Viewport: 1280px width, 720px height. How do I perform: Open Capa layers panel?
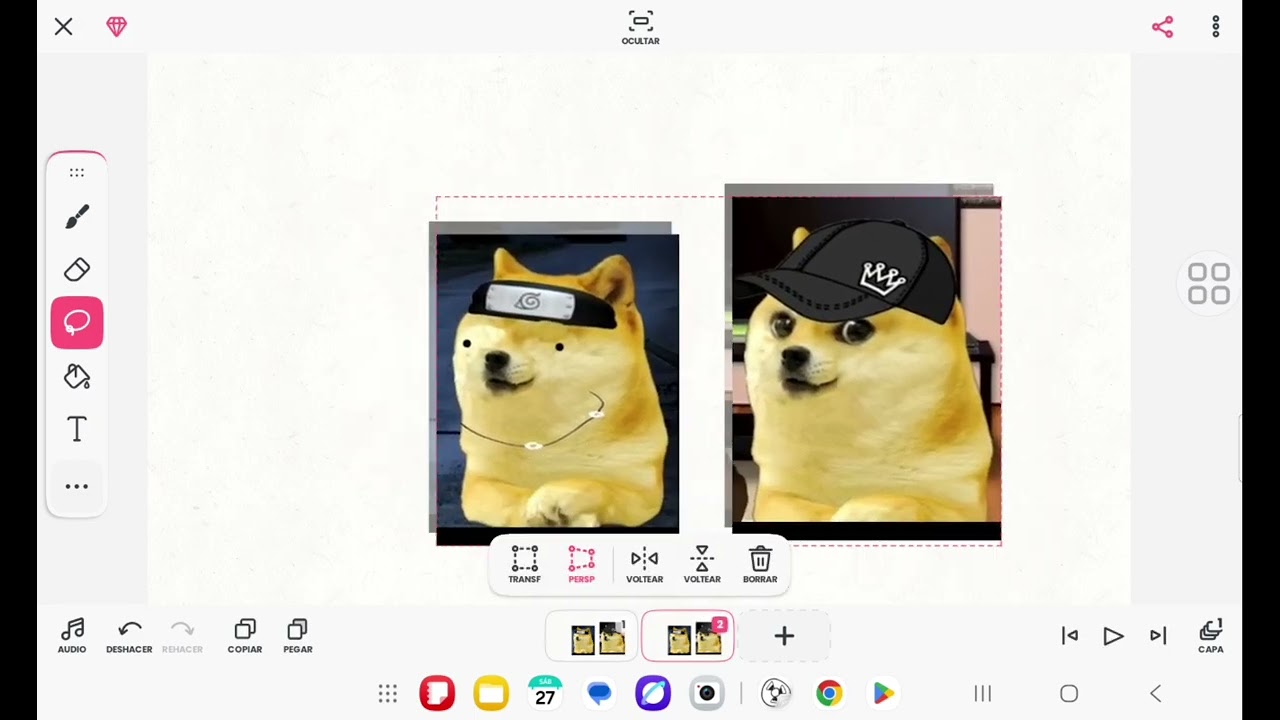1211,636
